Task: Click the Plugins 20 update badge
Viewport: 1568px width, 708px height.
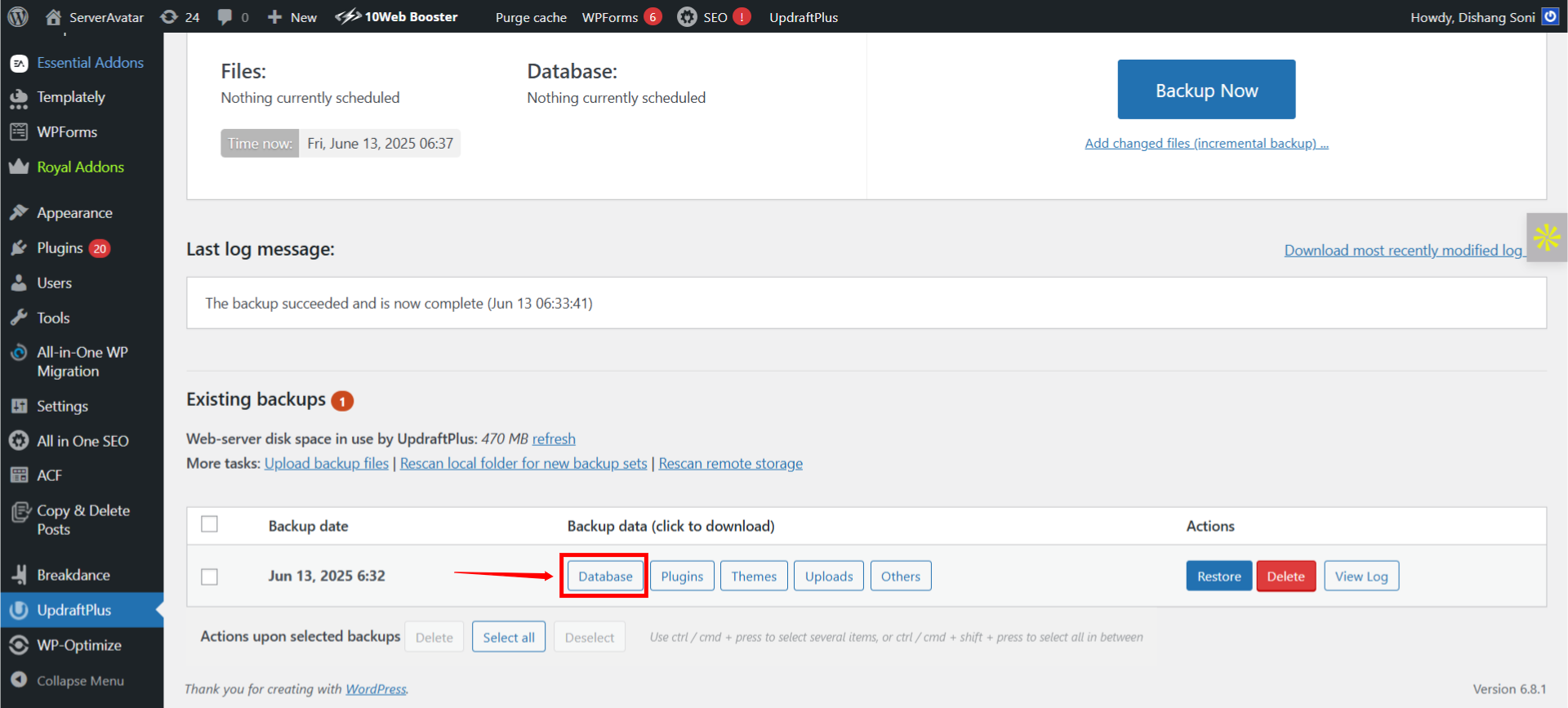Action: click(x=100, y=249)
